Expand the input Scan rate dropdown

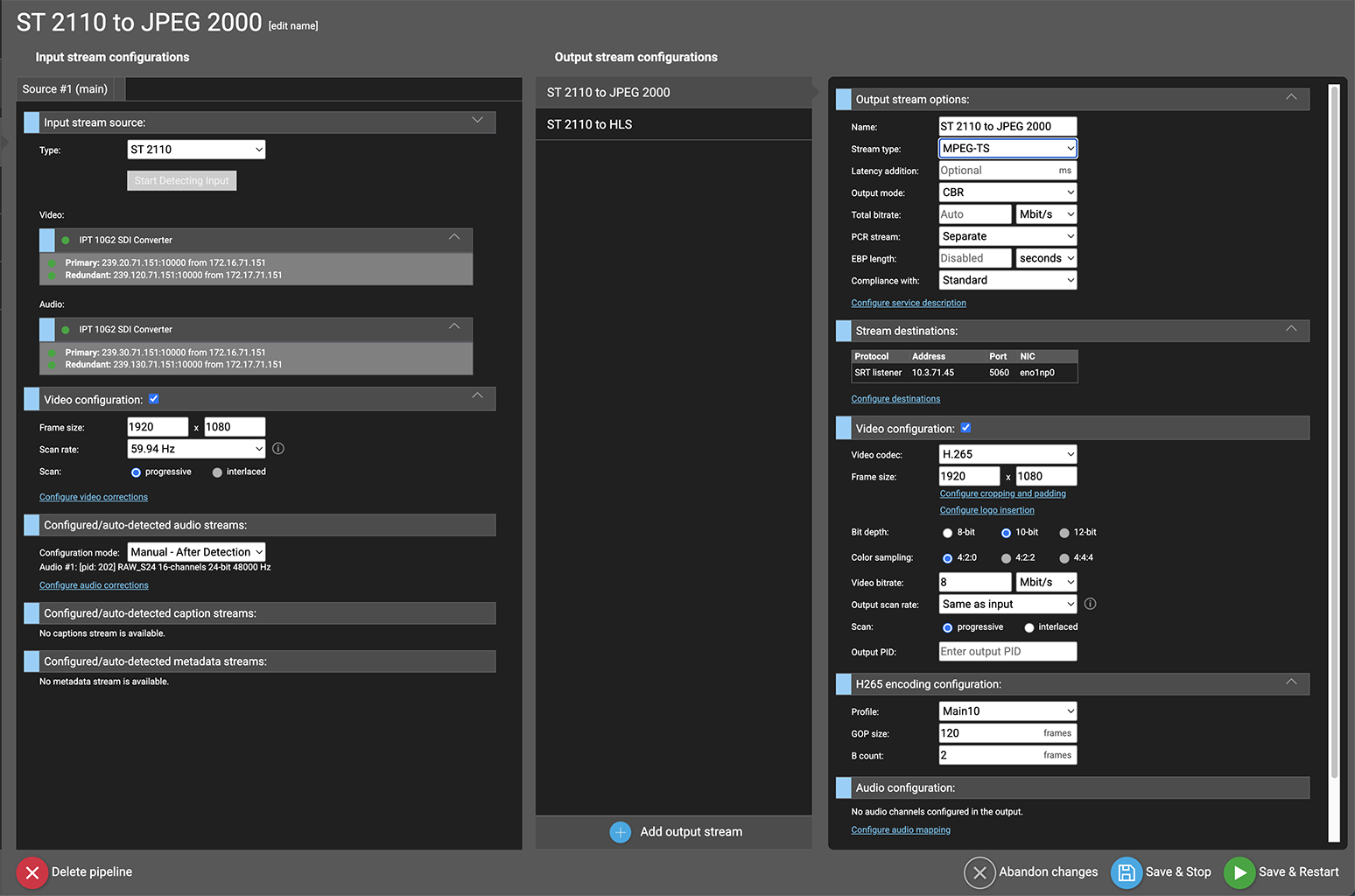[x=196, y=449]
